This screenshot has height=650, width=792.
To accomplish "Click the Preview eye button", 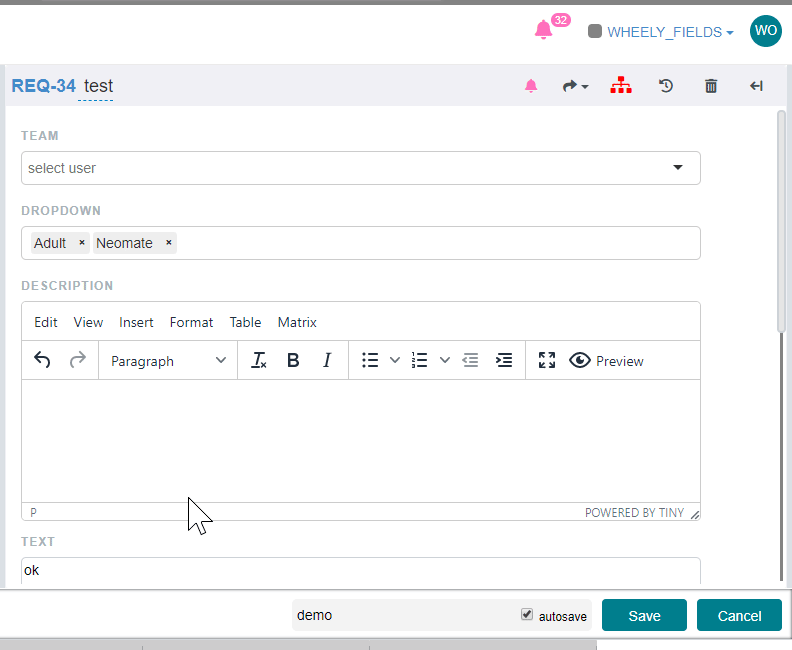I will (606, 361).
